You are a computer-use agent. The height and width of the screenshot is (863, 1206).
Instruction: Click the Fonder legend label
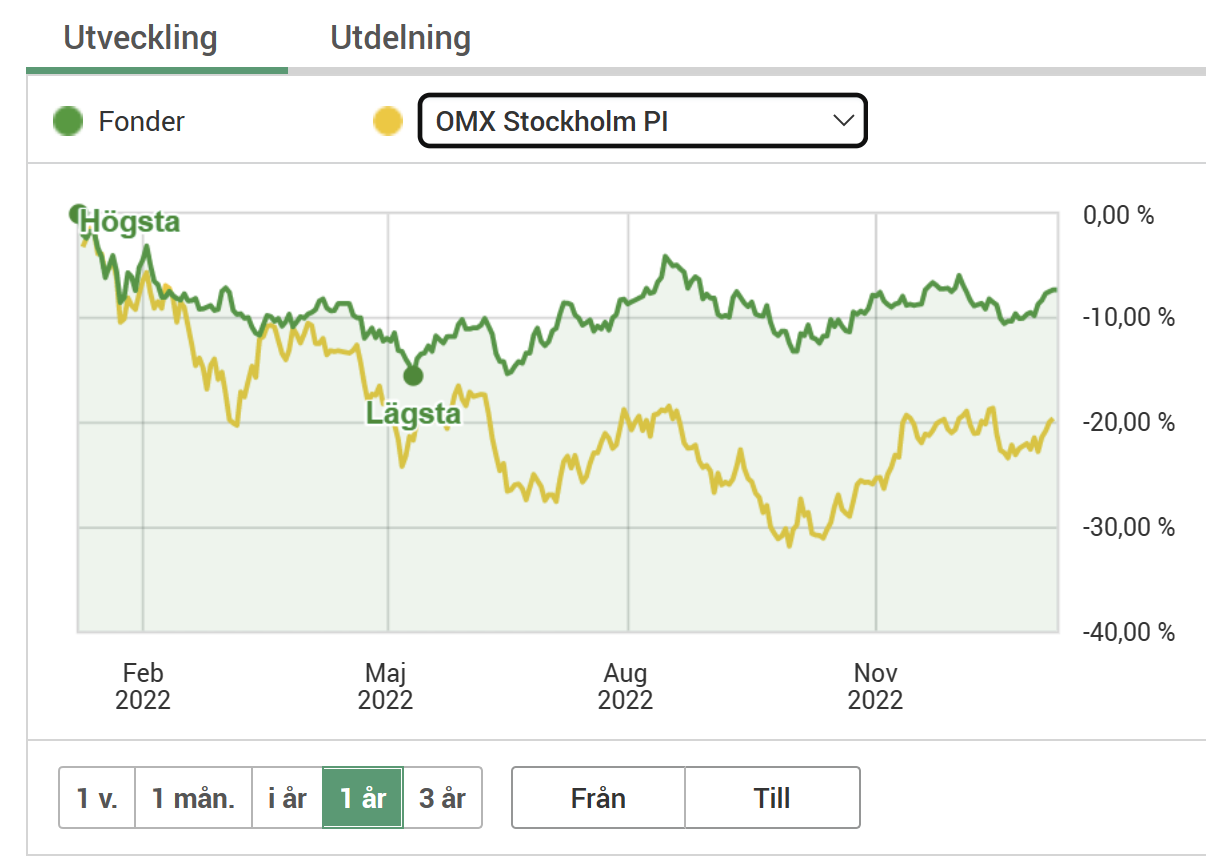[x=141, y=122]
